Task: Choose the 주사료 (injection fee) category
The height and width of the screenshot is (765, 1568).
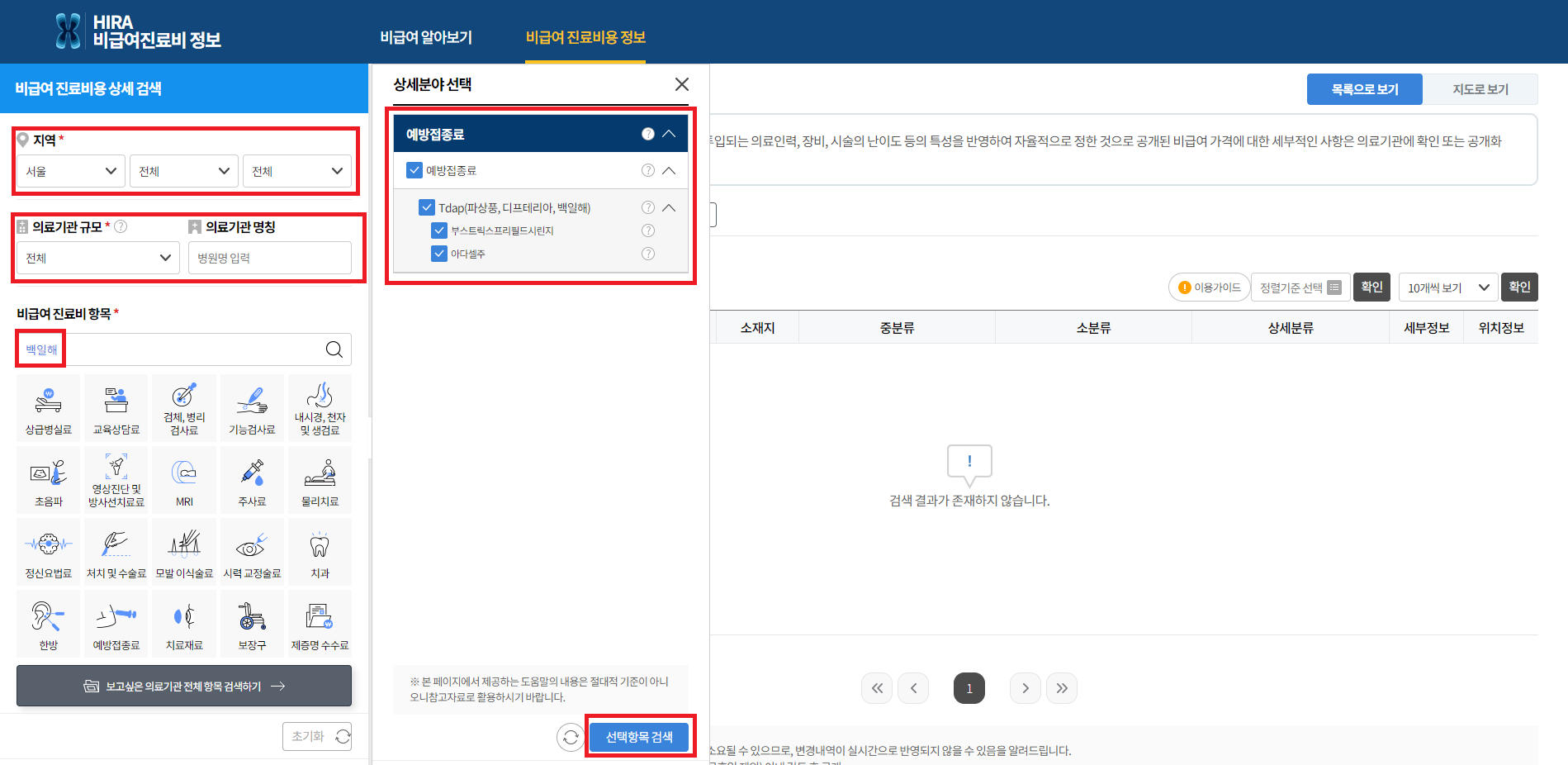Action: (251, 479)
